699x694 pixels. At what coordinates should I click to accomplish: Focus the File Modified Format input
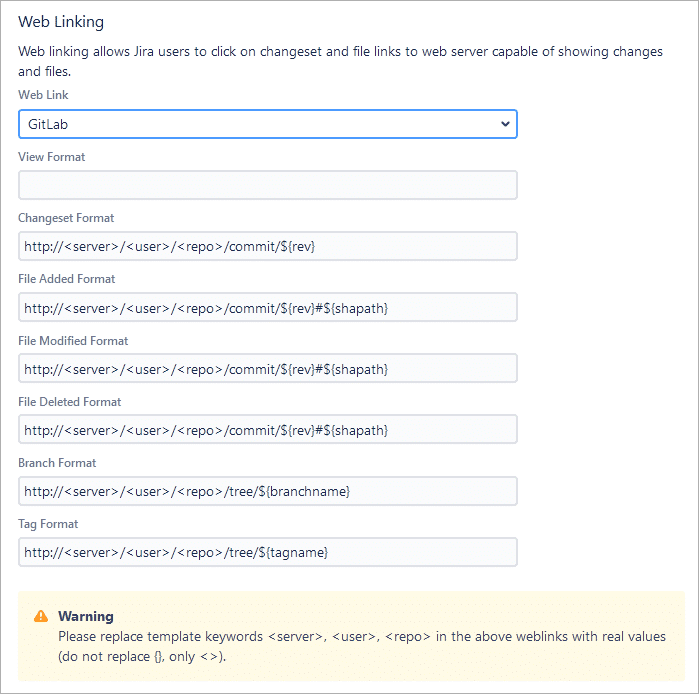pyautogui.click(x=267, y=368)
